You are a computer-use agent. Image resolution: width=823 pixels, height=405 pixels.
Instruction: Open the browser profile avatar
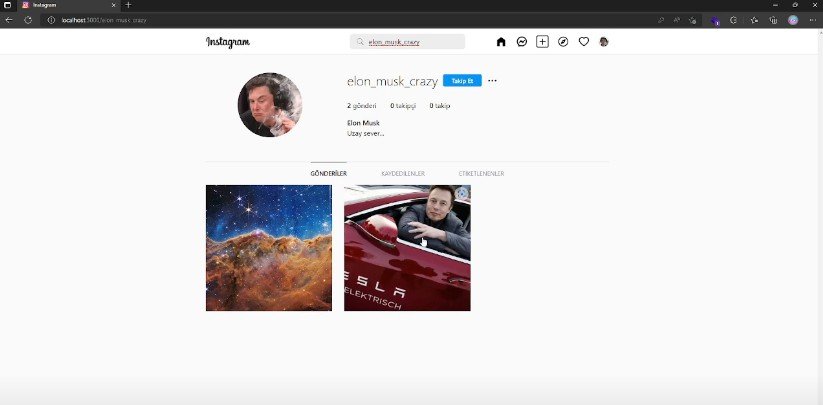(793, 20)
